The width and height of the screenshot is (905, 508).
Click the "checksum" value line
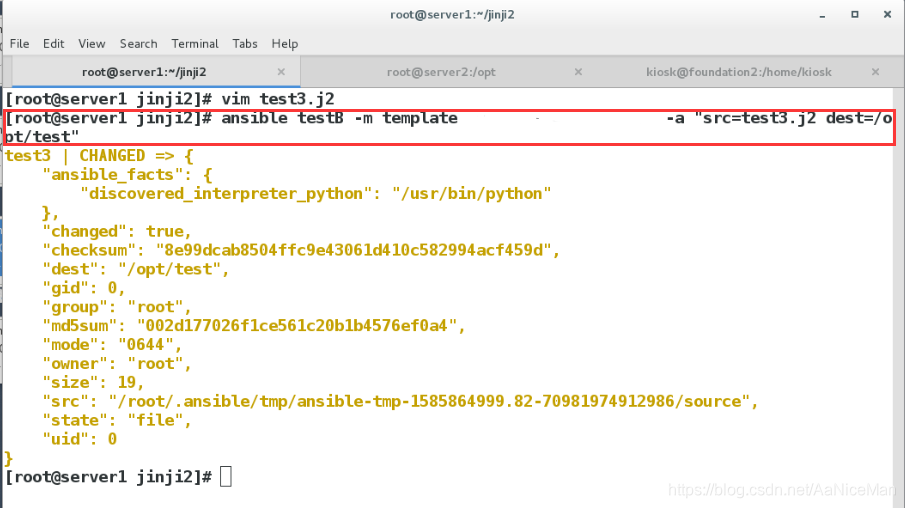(301, 251)
